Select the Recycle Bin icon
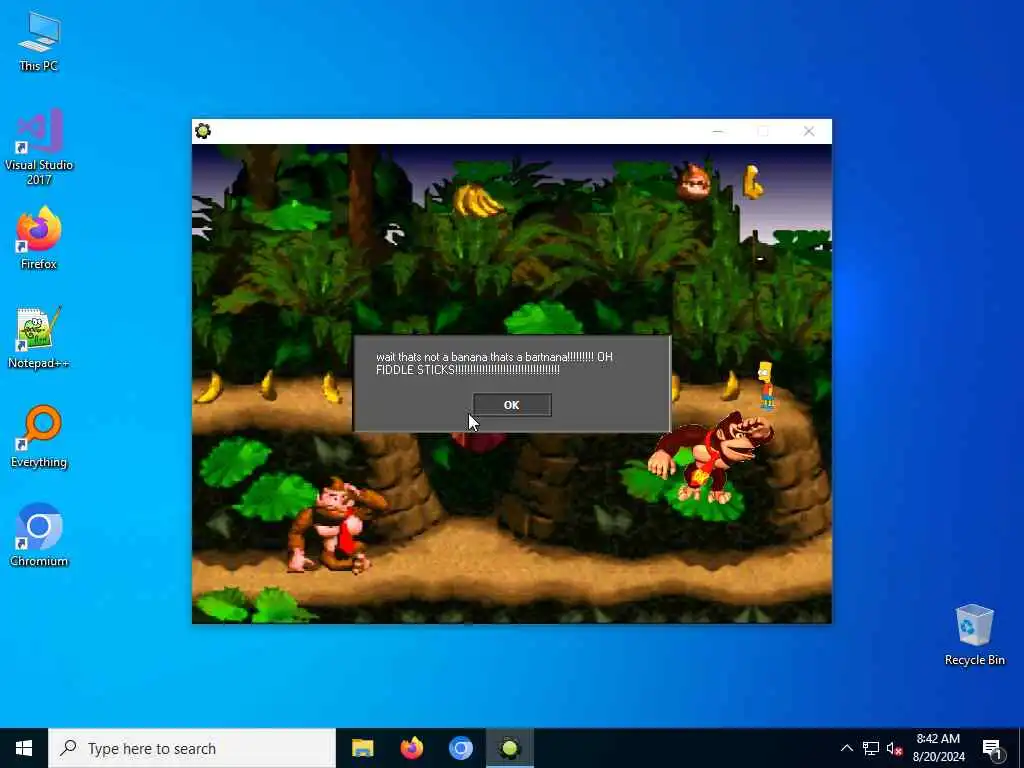The width and height of the screenshot is (1024, 768). pyautogui.click(x=974, y=635)
